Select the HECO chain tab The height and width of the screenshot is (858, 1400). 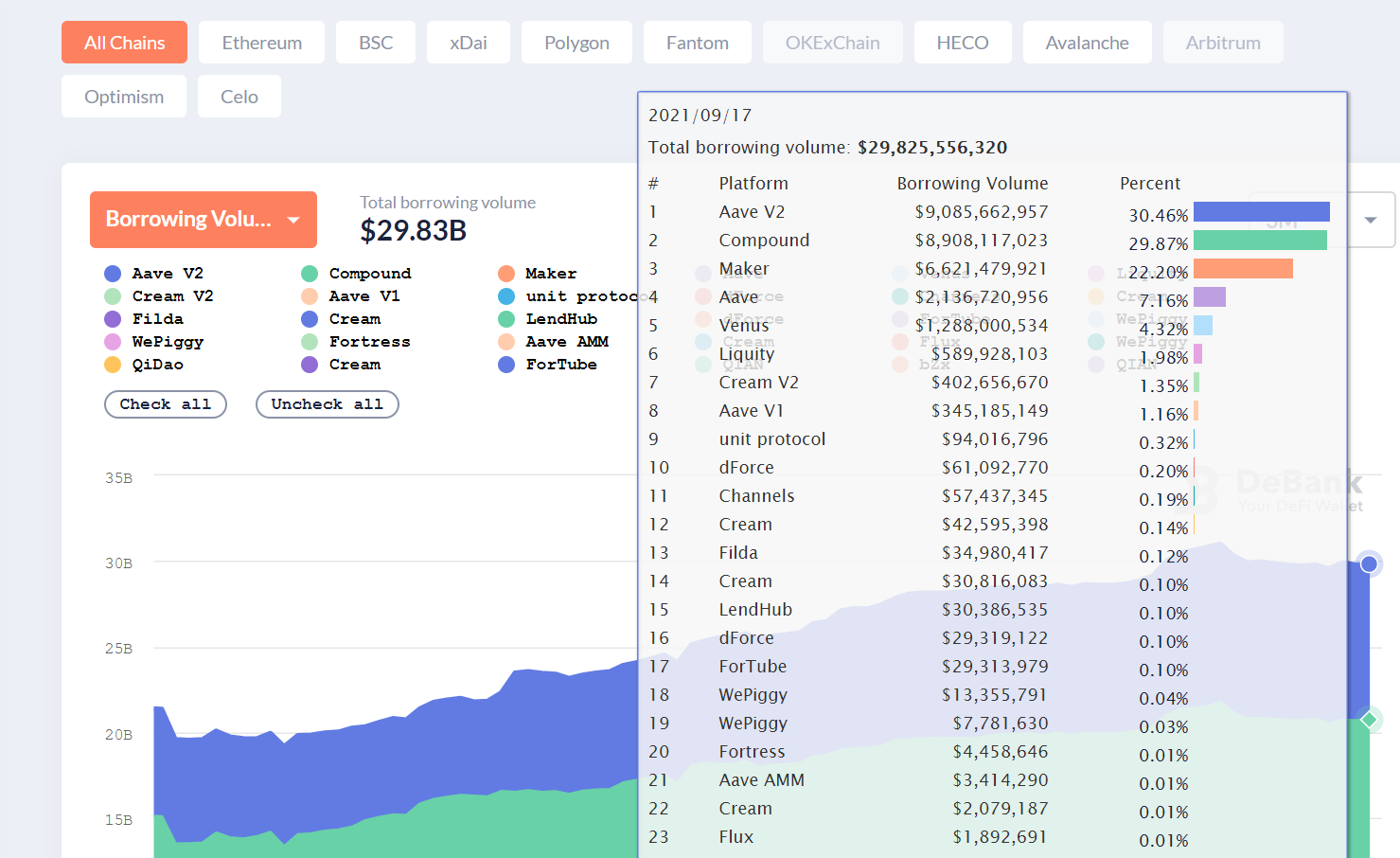point(963,43)
